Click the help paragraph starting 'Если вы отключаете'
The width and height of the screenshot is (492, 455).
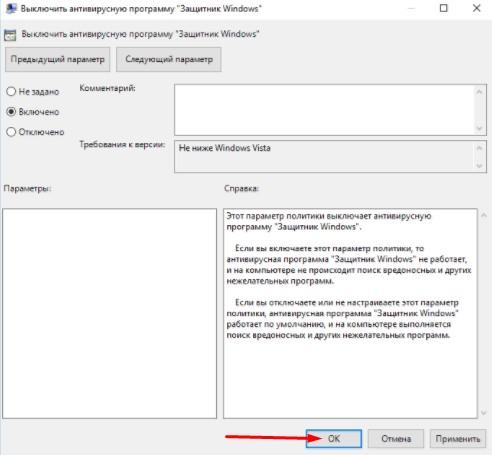coord(342,319)
